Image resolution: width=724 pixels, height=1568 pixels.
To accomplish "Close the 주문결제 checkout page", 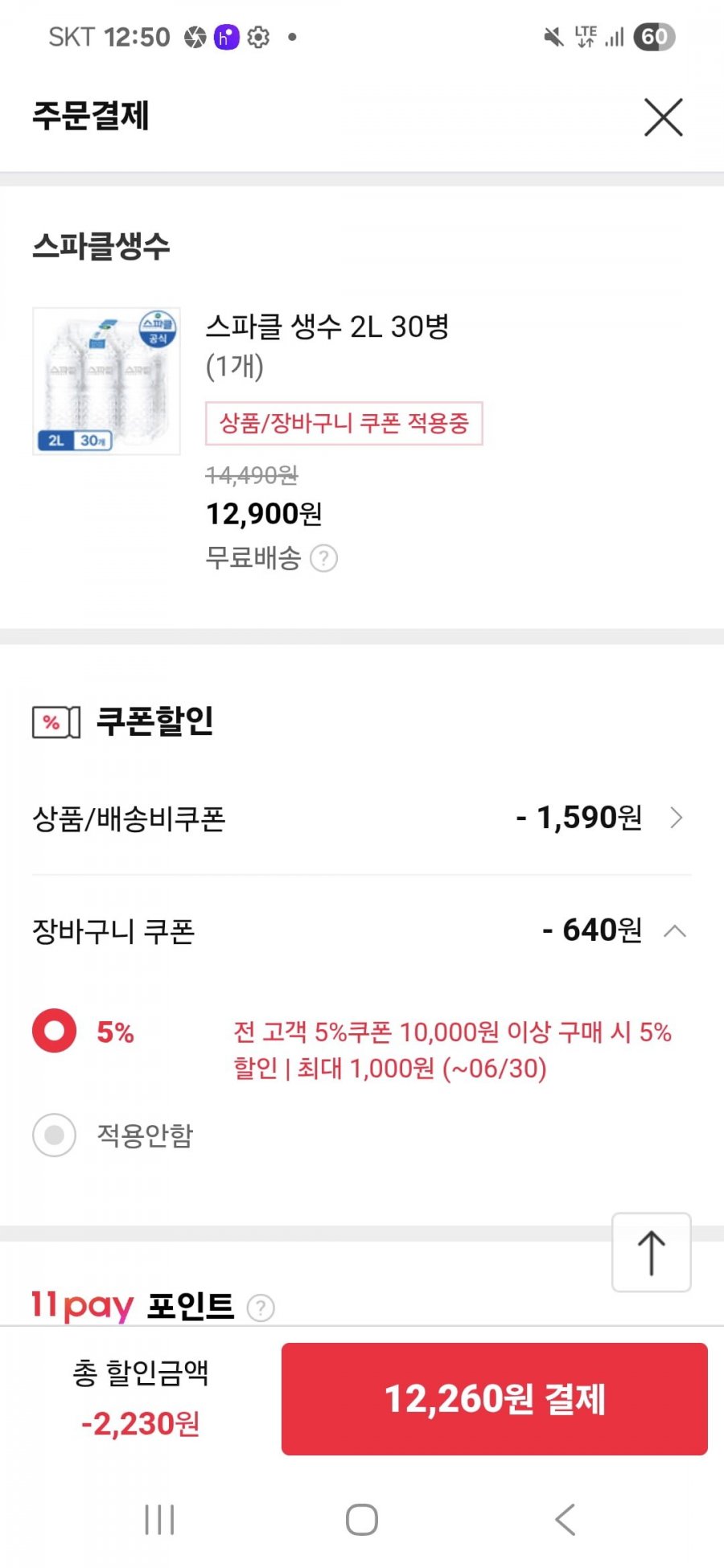I will pos(663,117).
